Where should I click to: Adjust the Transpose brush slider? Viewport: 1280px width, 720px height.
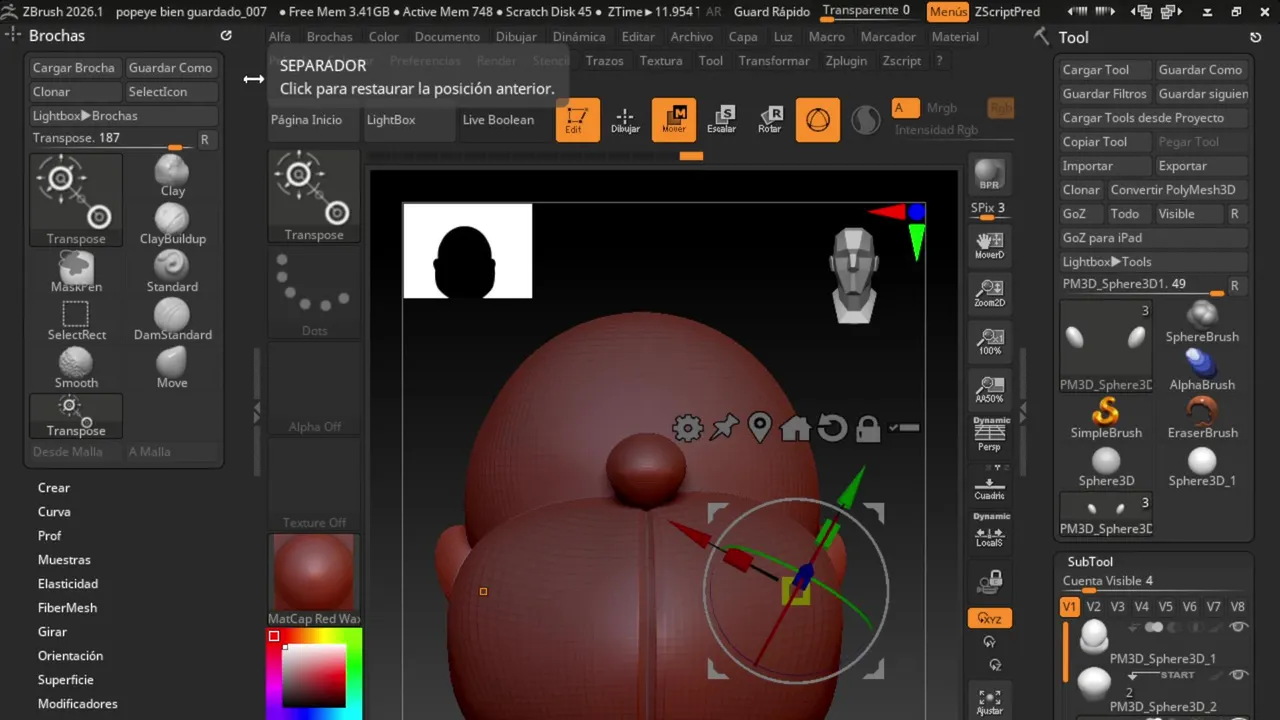(112, 139)
